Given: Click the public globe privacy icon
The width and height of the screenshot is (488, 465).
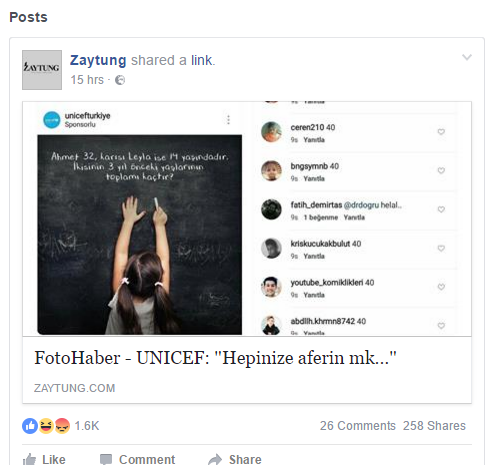Looking at the screenshot, I should pyautogui.click(x=120, y=80).
